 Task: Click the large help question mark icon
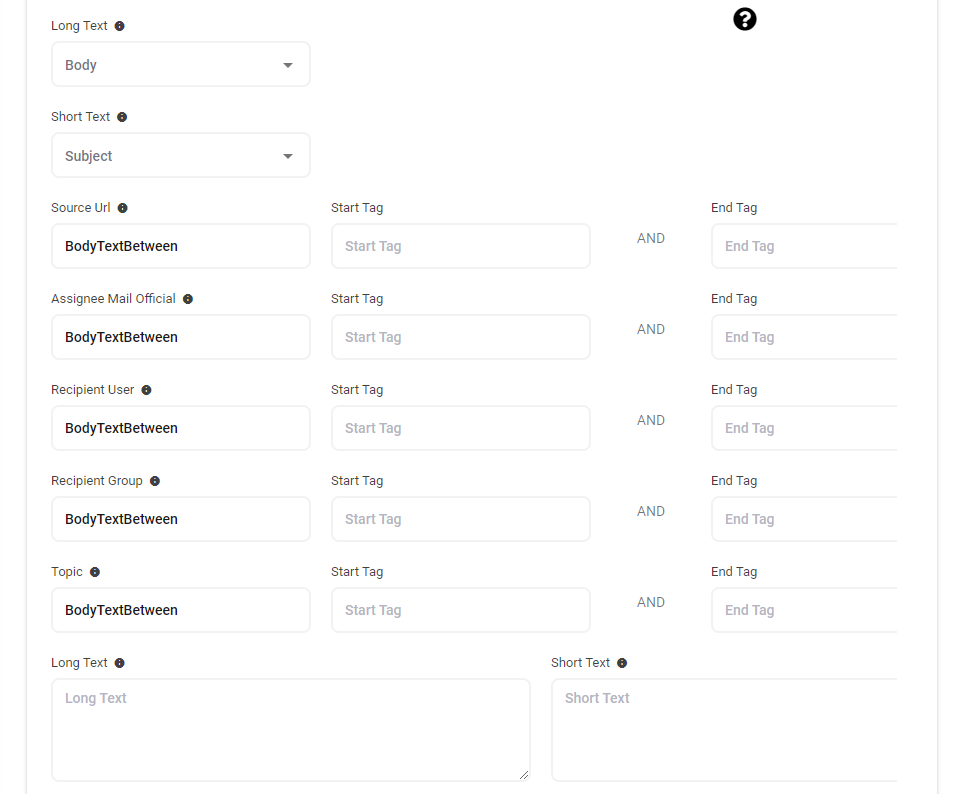pyautogui.click(x=745, y=19)
